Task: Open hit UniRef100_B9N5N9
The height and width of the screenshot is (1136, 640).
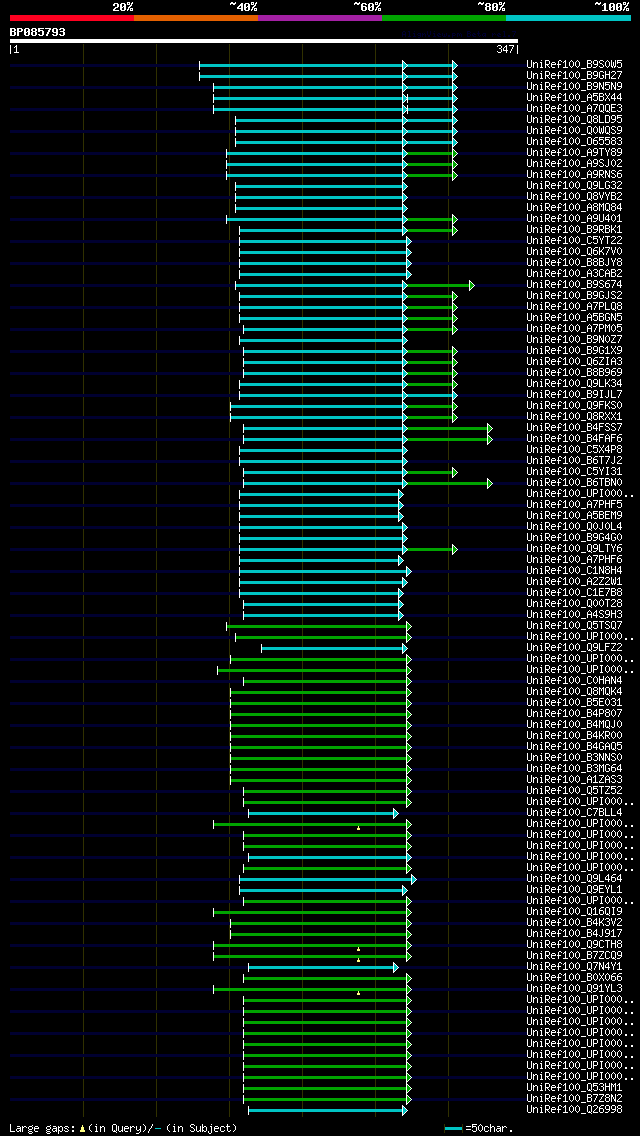Action: 574,86
